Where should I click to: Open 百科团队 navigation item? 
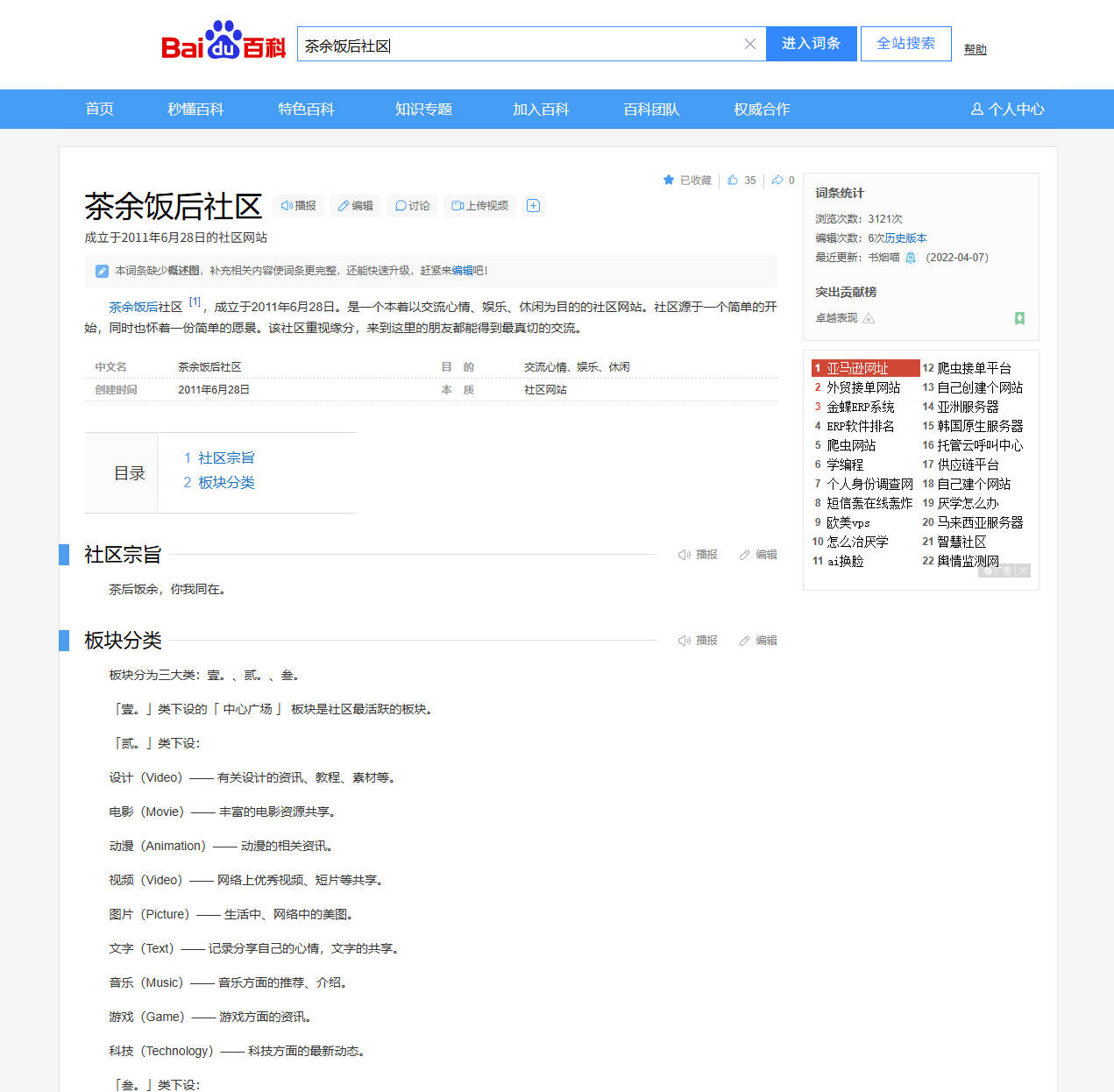[x=651, y=110]
